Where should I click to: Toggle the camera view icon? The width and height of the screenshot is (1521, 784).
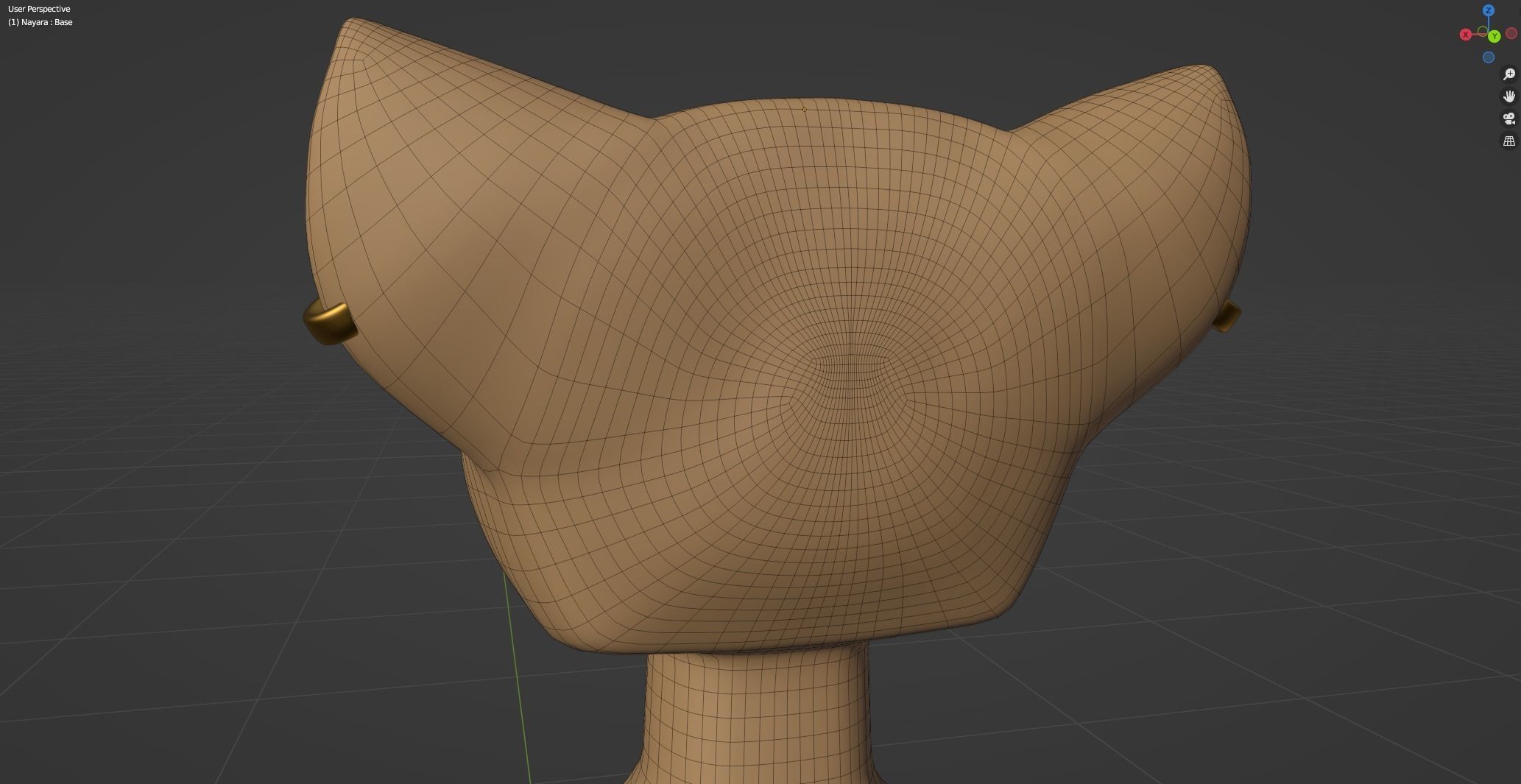(1509, 119)
